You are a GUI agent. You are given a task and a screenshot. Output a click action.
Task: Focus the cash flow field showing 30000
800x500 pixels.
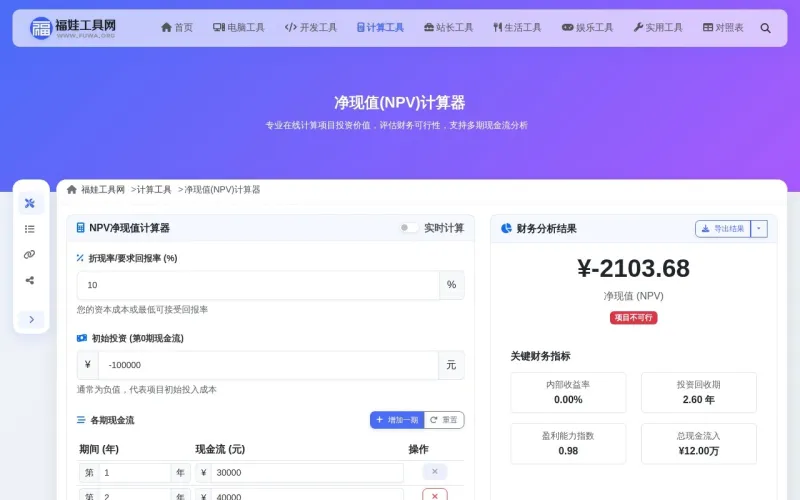click(x=307, y=472)
